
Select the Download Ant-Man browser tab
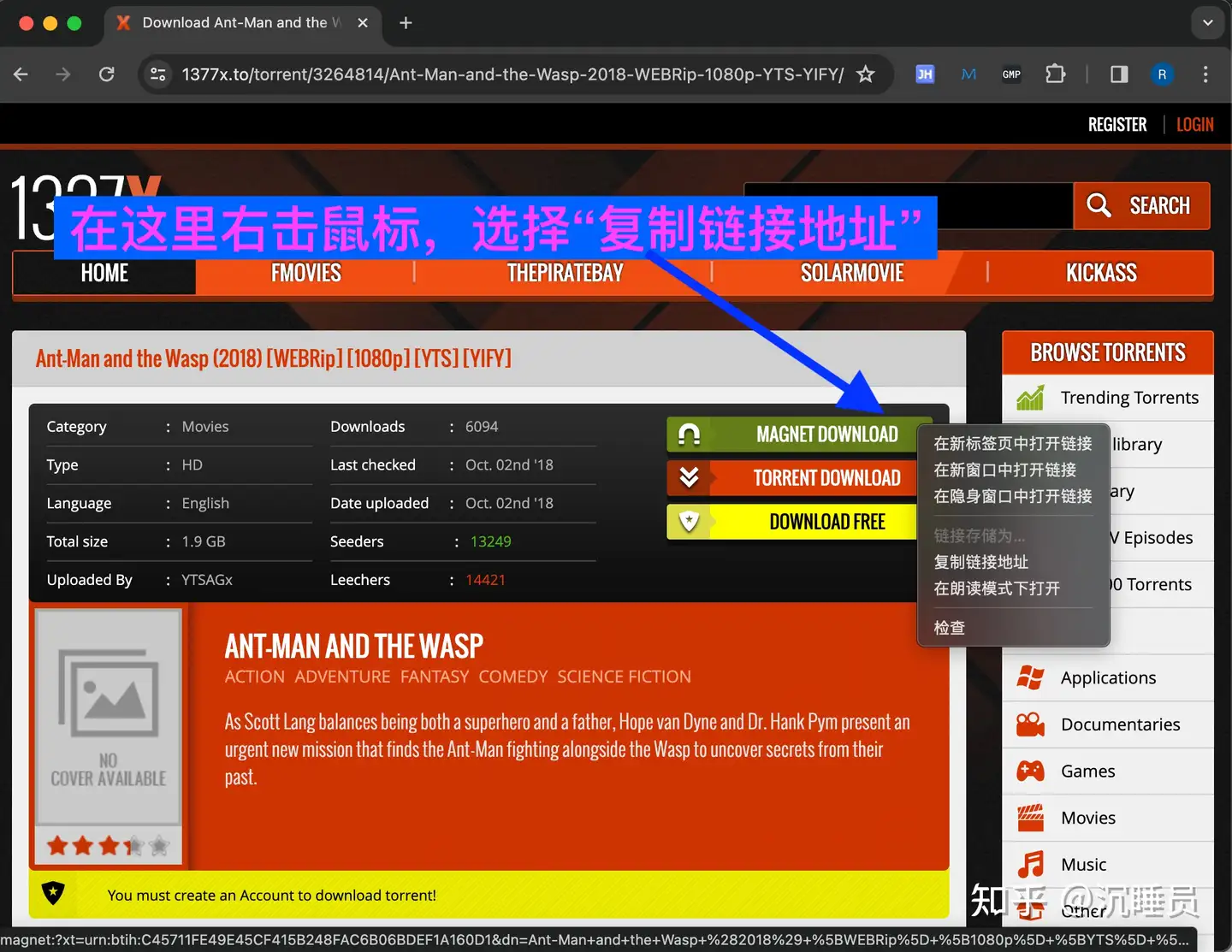(x=242, y=23)
